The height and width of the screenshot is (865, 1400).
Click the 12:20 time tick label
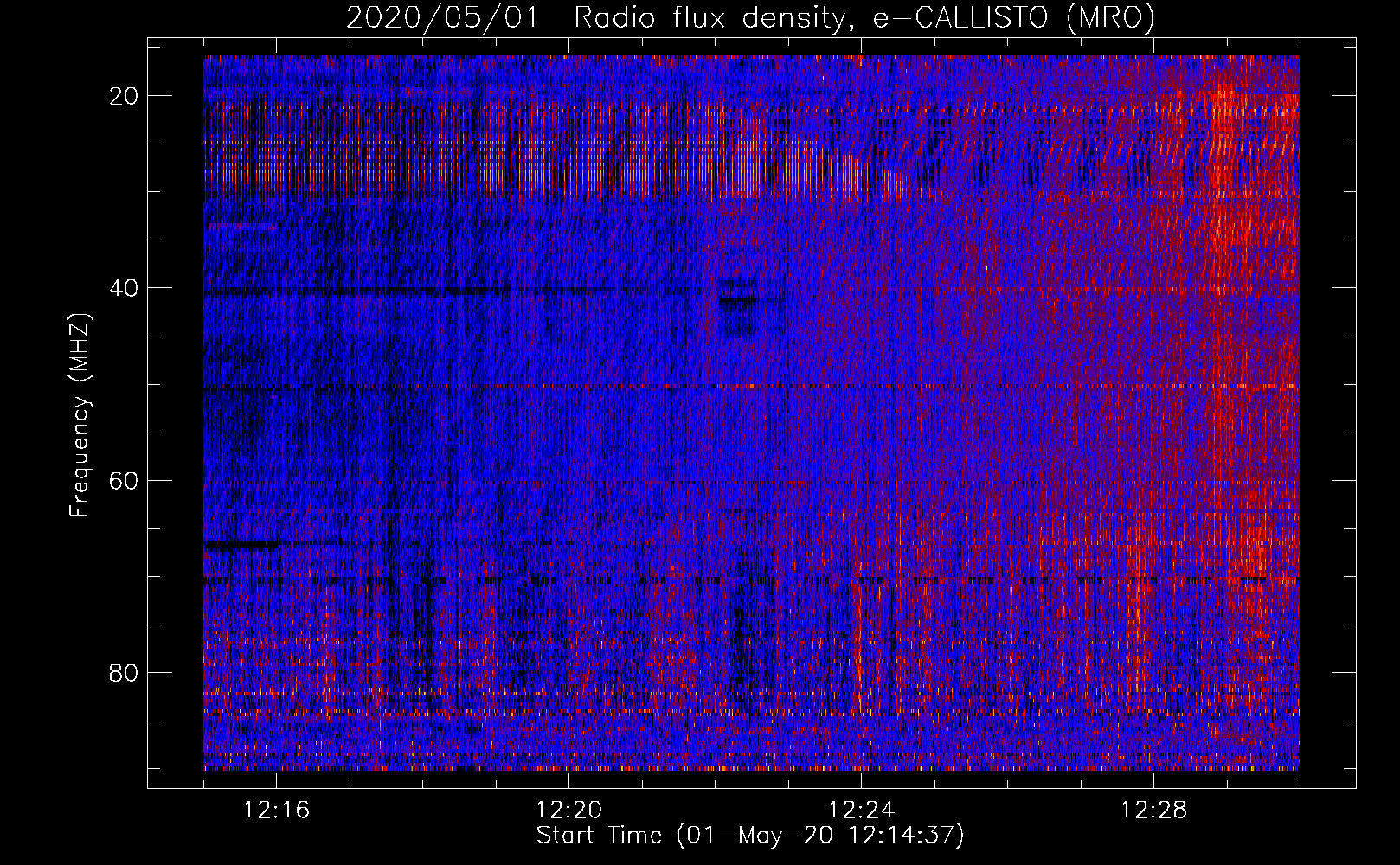pos(568,811)
